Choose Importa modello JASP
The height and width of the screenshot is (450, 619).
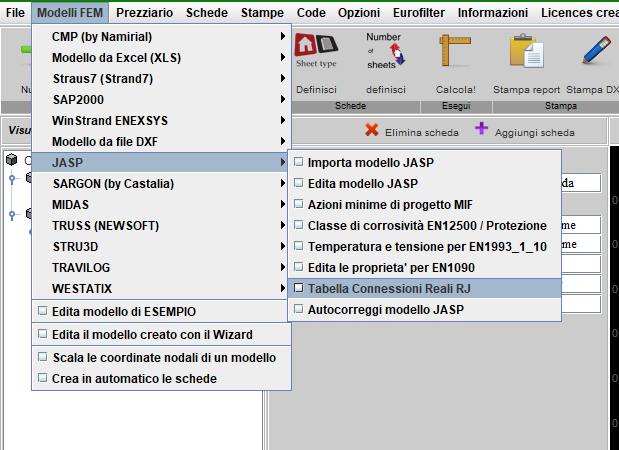(x=424, y=162)
